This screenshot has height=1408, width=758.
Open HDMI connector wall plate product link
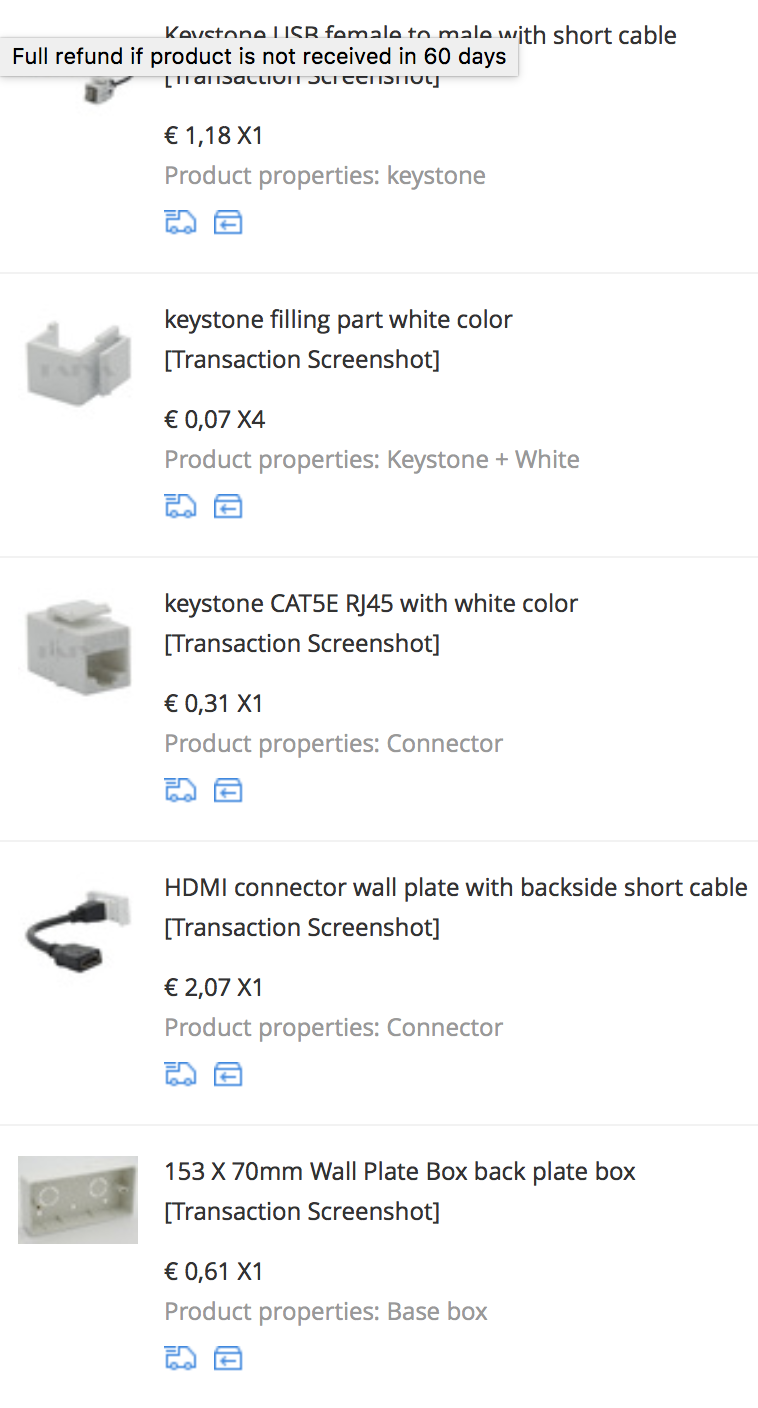pyautogui.click(x=455, y=888)
